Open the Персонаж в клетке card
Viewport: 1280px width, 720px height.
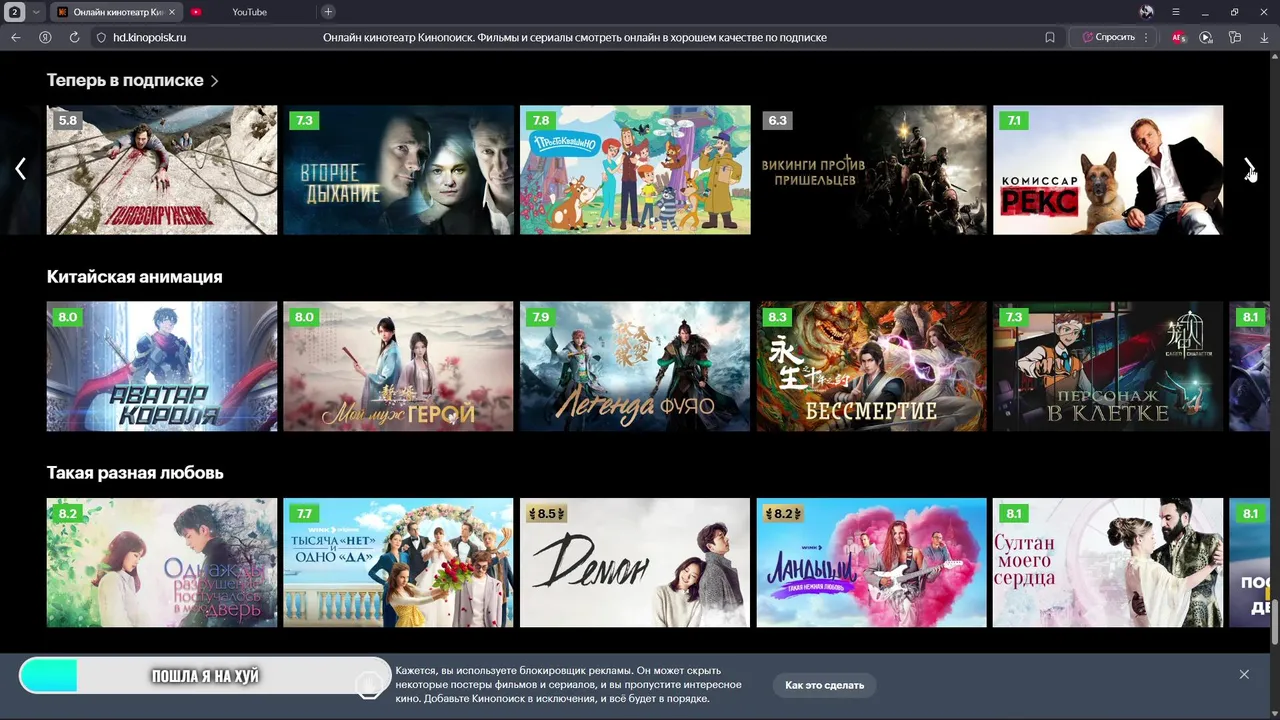click(1108, 366)
